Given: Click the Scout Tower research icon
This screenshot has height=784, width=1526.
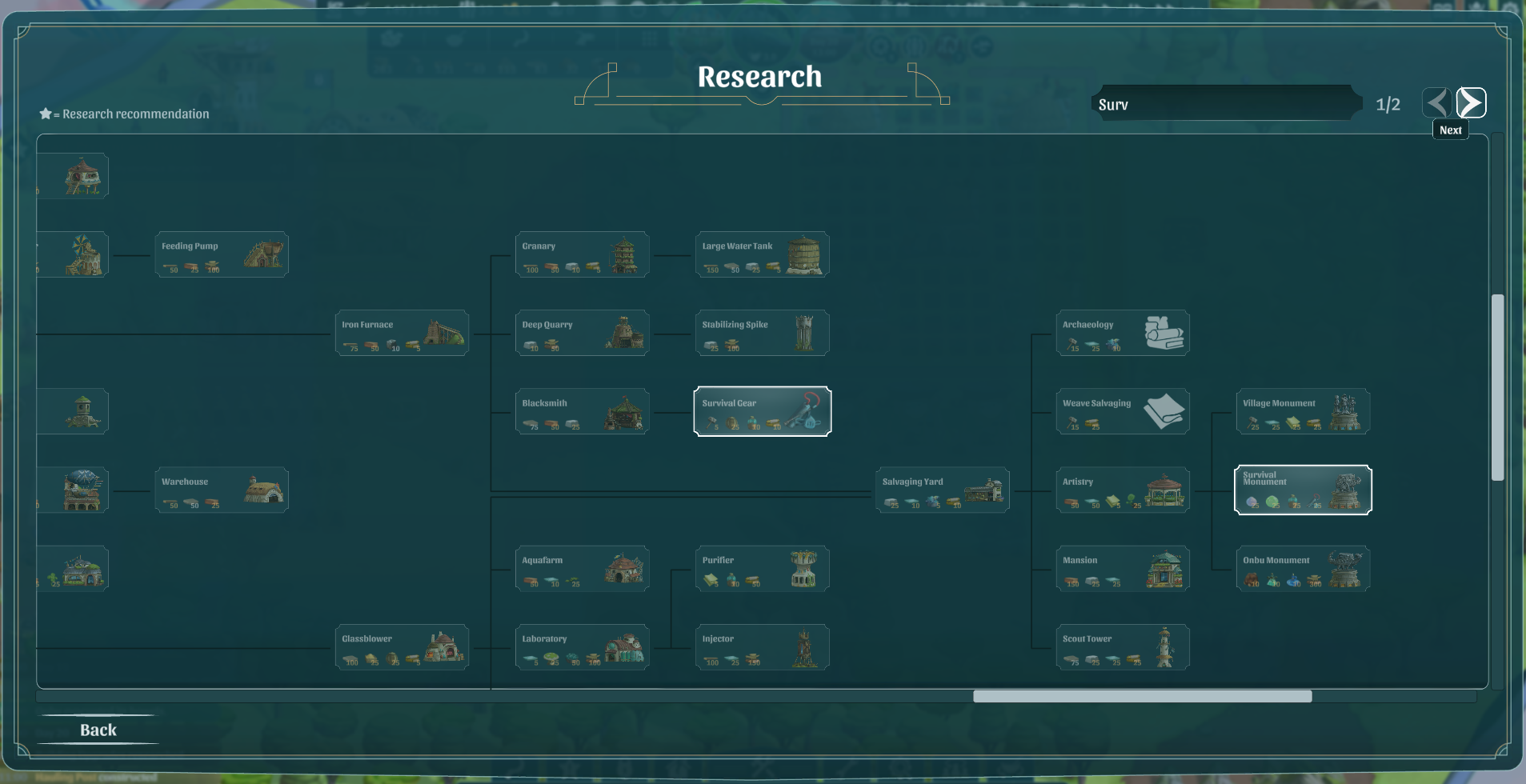Looking at the screenshot, I should 1164,647.
